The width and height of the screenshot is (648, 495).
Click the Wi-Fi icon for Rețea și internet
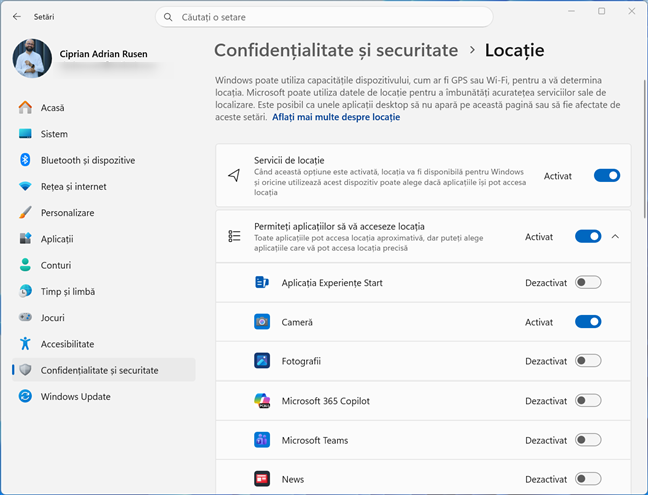25,186
